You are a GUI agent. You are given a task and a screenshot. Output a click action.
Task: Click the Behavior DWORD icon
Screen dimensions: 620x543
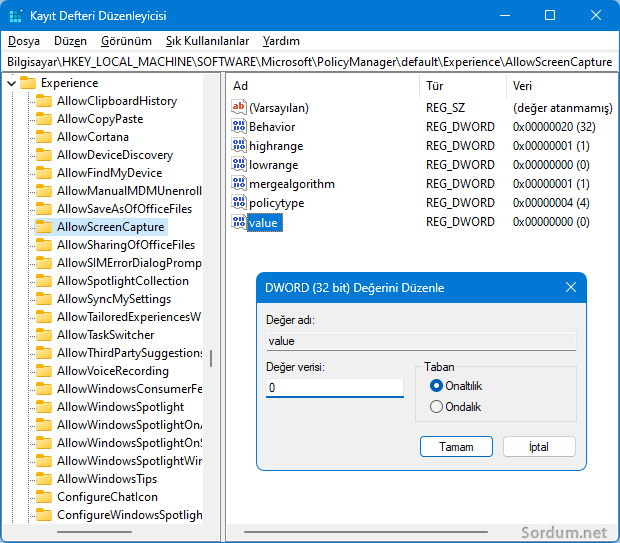(x=238, y=126)
